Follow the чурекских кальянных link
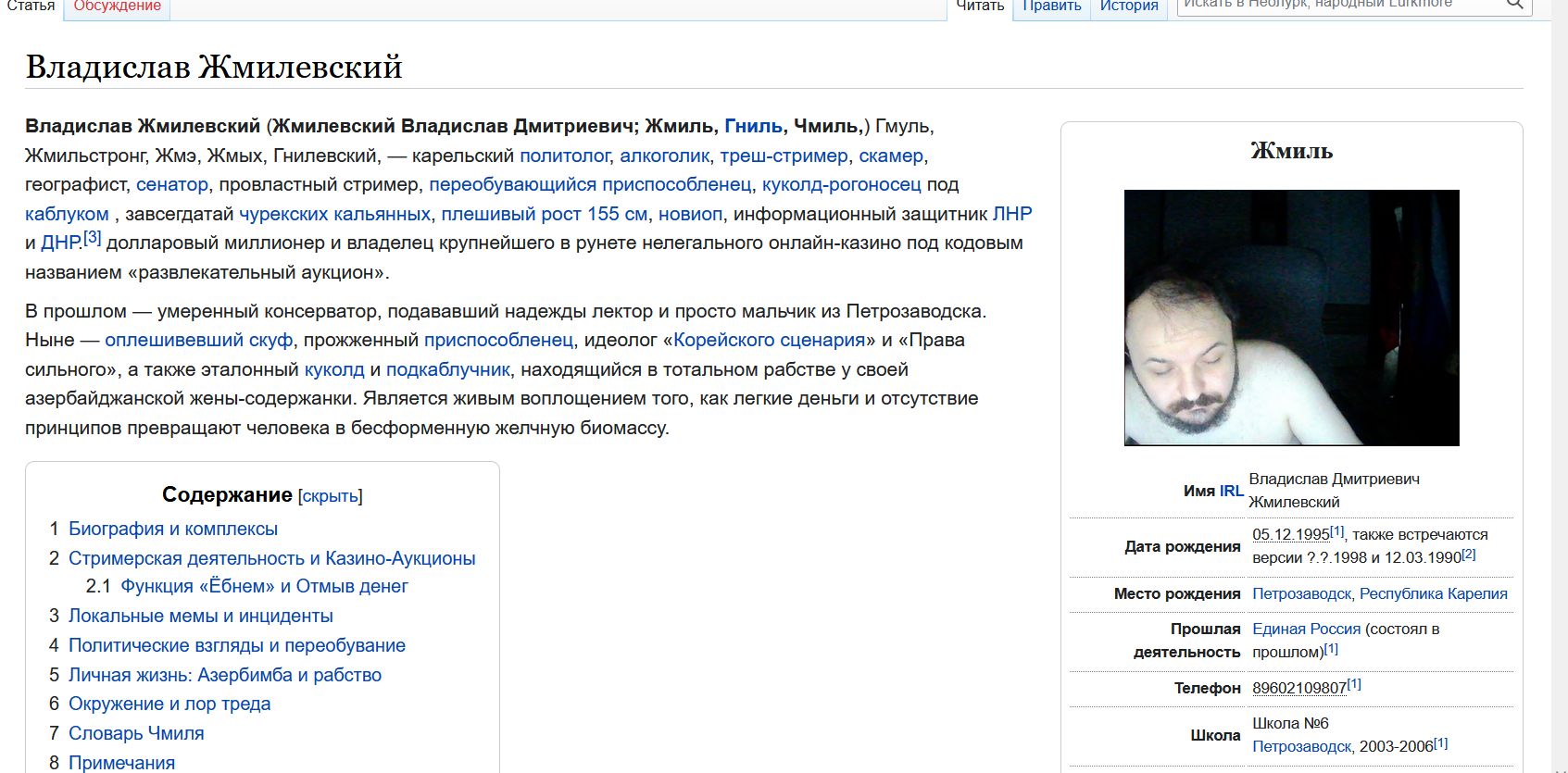Viewport: 1568px width, 773px height. 335,214
